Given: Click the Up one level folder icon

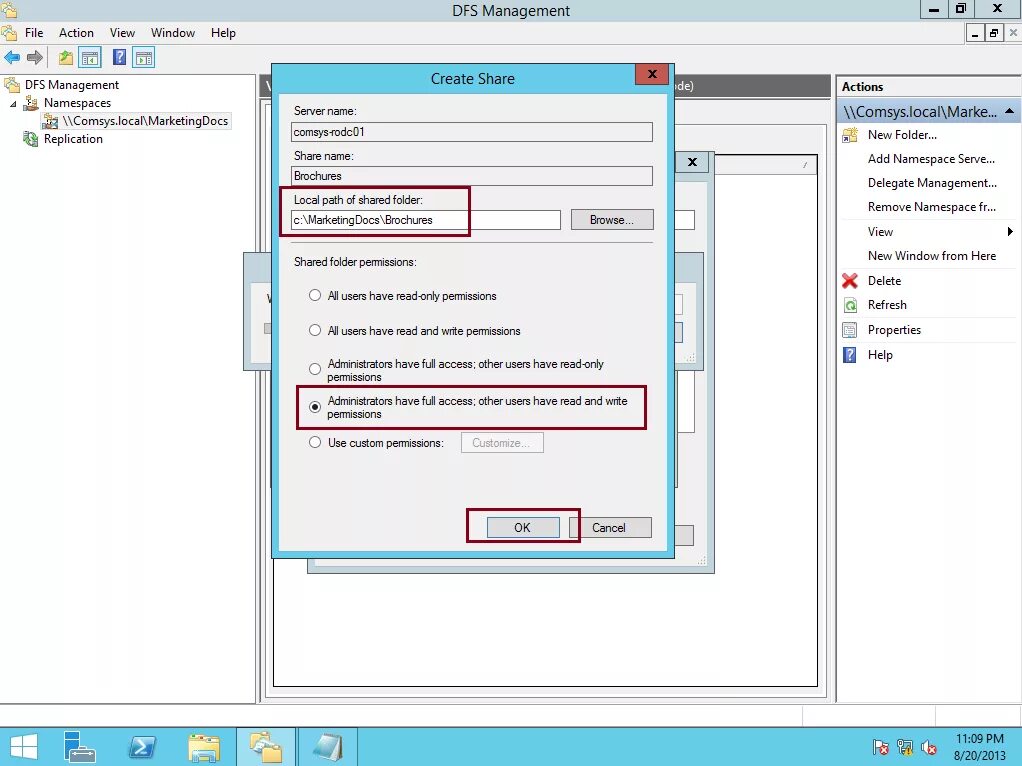Looking at the screenshot, I should [65, 57].
